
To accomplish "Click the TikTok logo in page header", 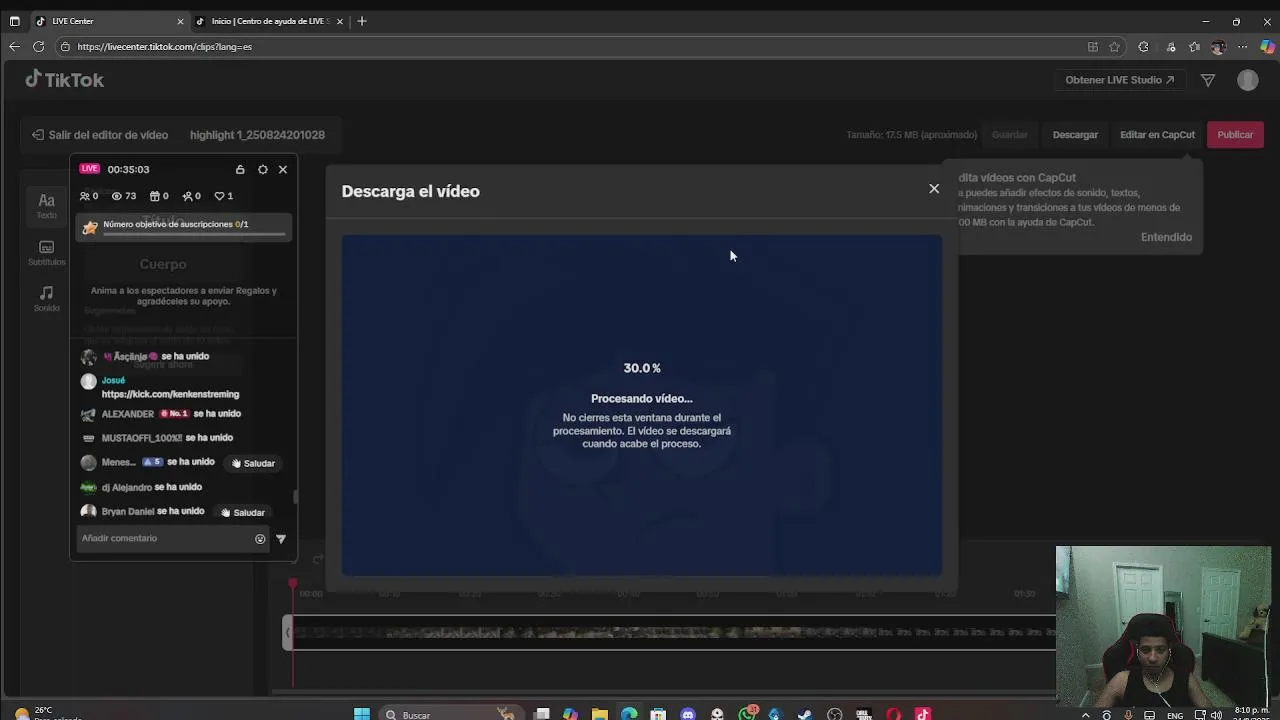I will coord(64,79).
